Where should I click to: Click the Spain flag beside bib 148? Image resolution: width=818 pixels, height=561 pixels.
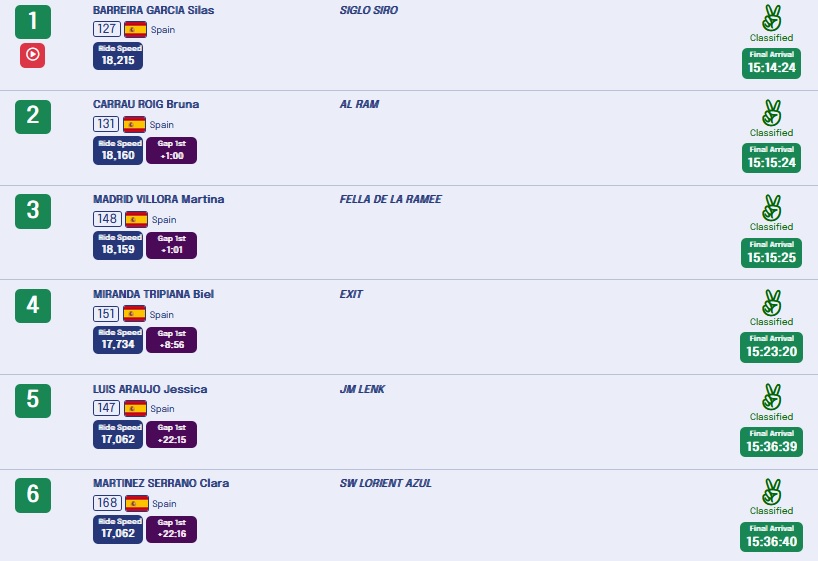(135, 219)
